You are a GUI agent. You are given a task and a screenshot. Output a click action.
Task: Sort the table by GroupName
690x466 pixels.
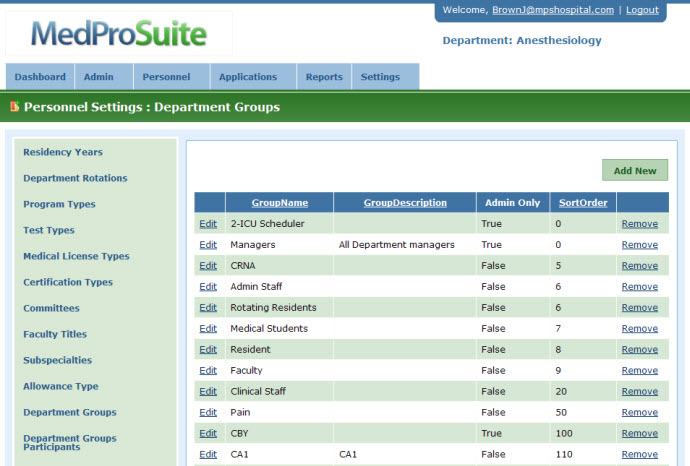[x=280, y=203]
